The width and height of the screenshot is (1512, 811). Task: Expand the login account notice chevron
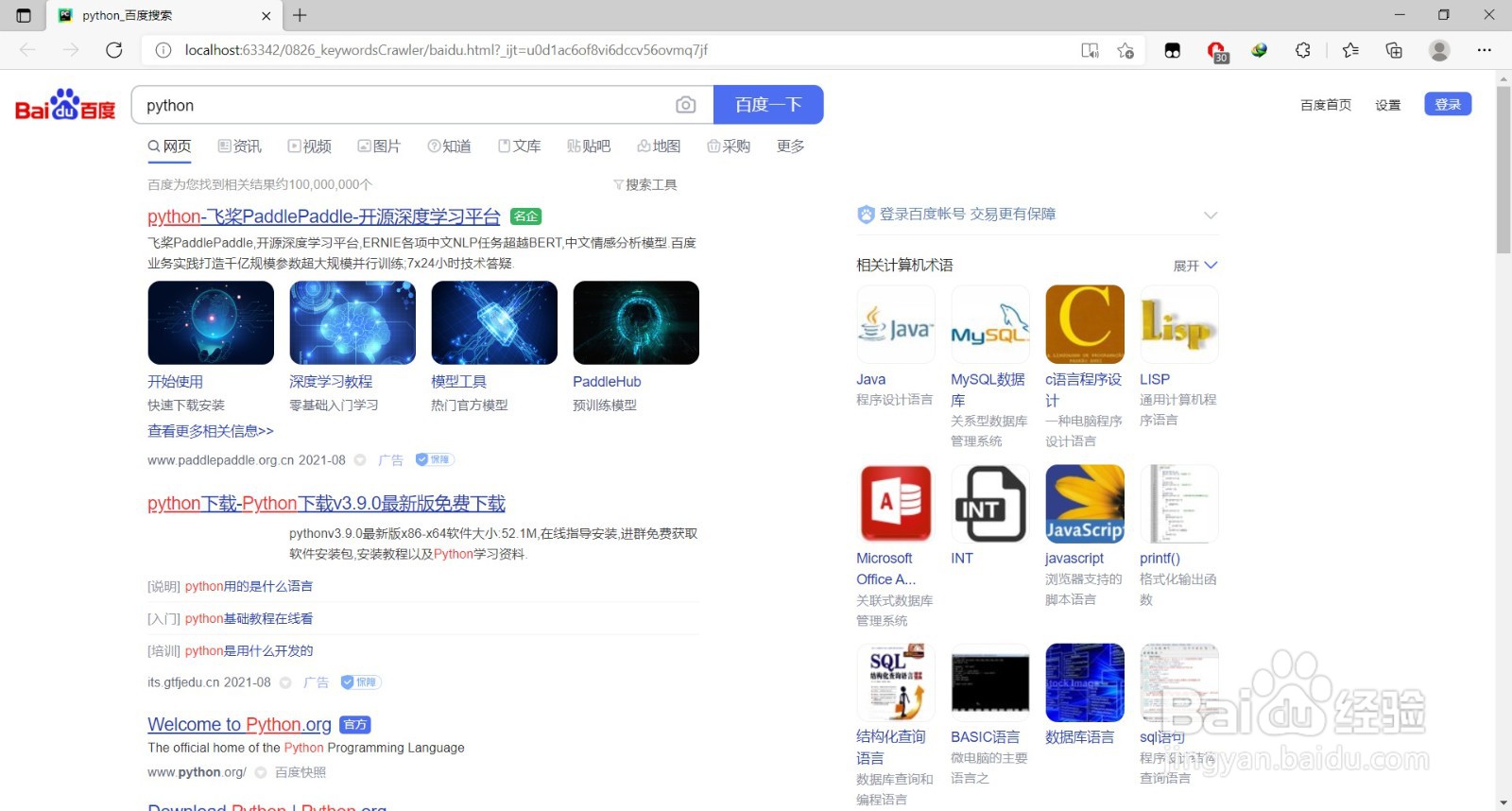click(x=1211, y=215)
